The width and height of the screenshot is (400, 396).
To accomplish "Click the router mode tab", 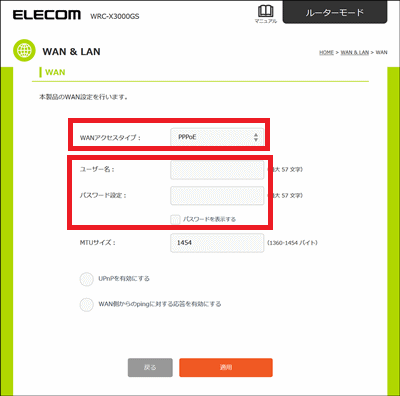I will (x=335, y=12).
